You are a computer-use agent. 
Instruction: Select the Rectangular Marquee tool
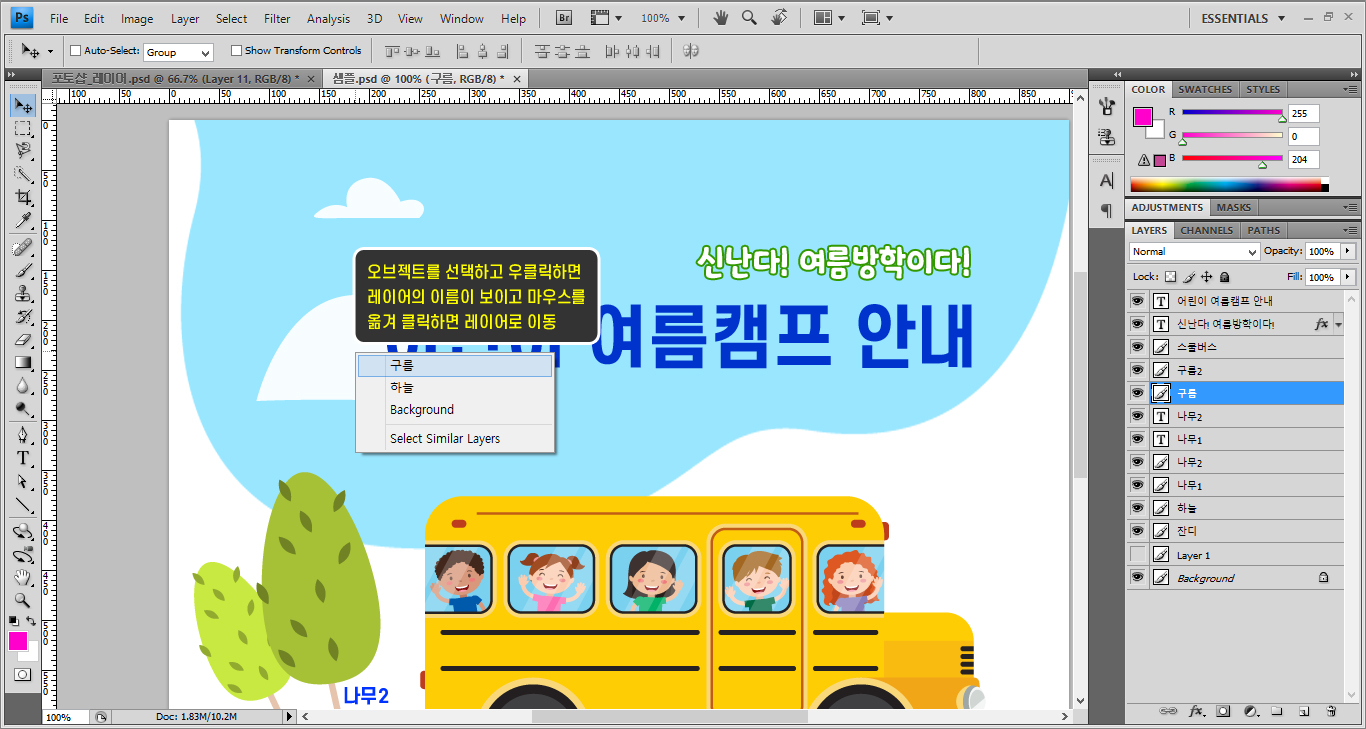(x=23, y=128)
